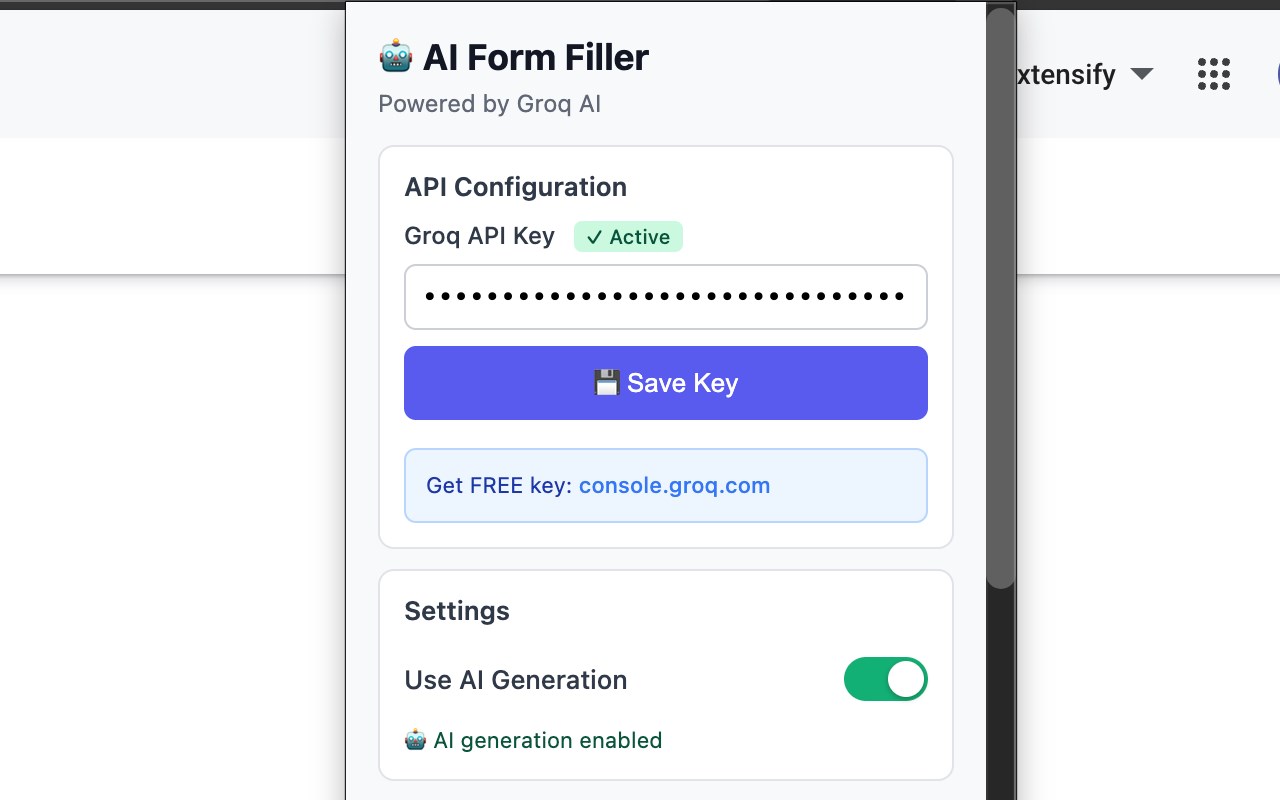
Task: Click the popup's vertical scrollbar thumb
Action: point(1000,300)
